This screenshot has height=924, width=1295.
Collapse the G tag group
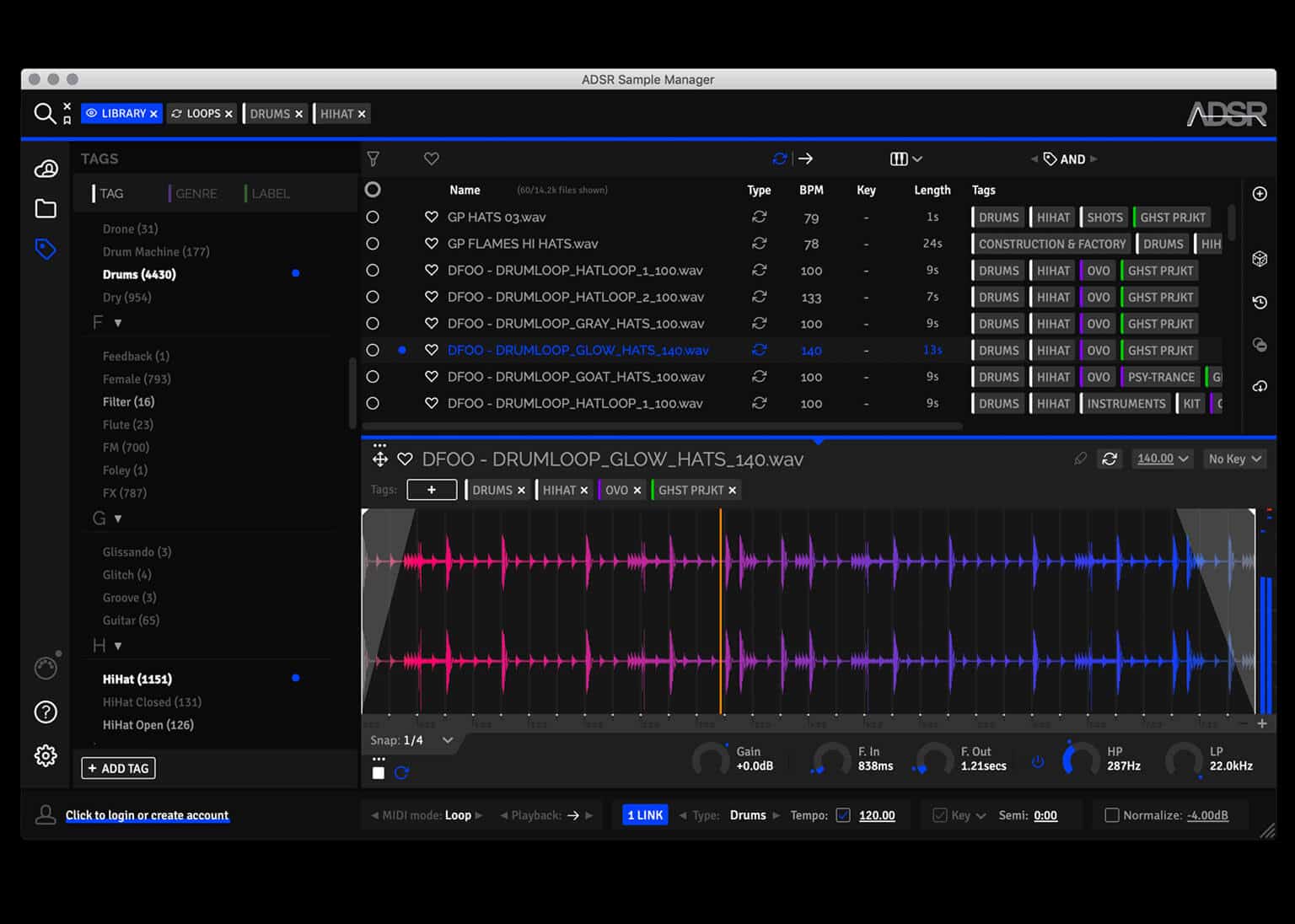(118, 518)
